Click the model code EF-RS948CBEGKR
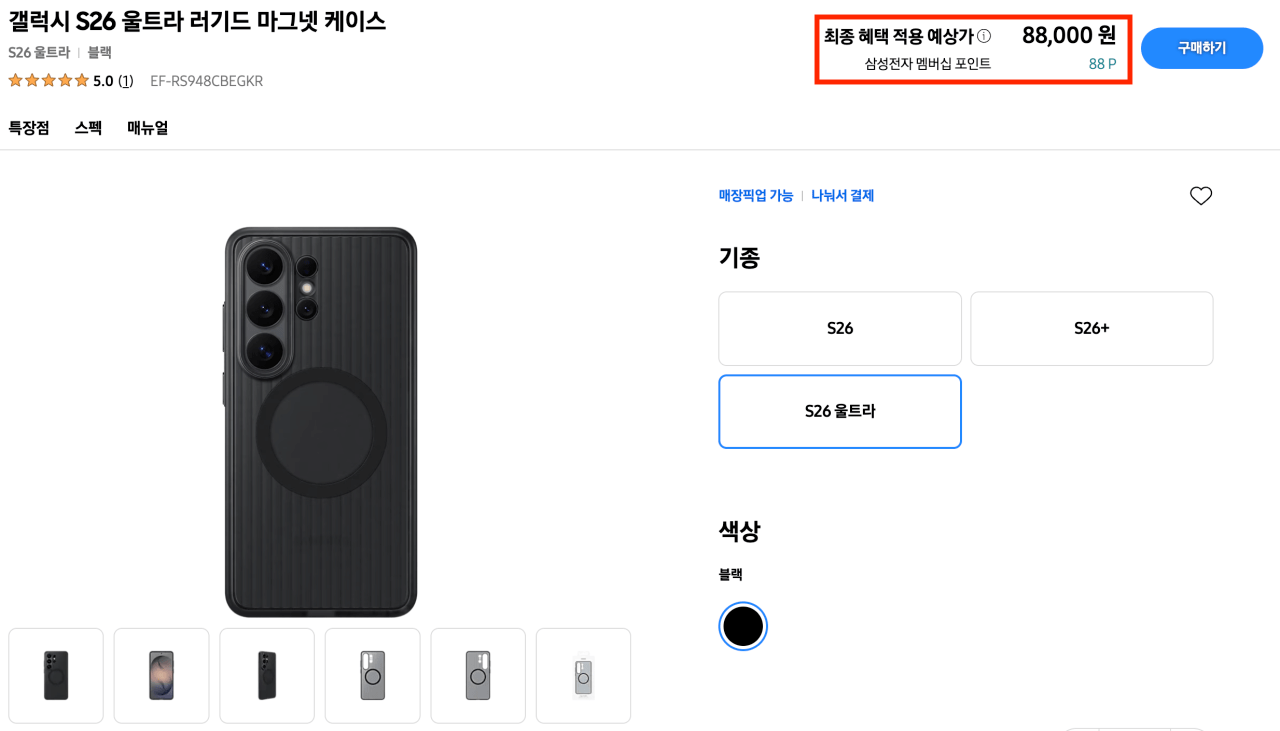 [205, 80]
